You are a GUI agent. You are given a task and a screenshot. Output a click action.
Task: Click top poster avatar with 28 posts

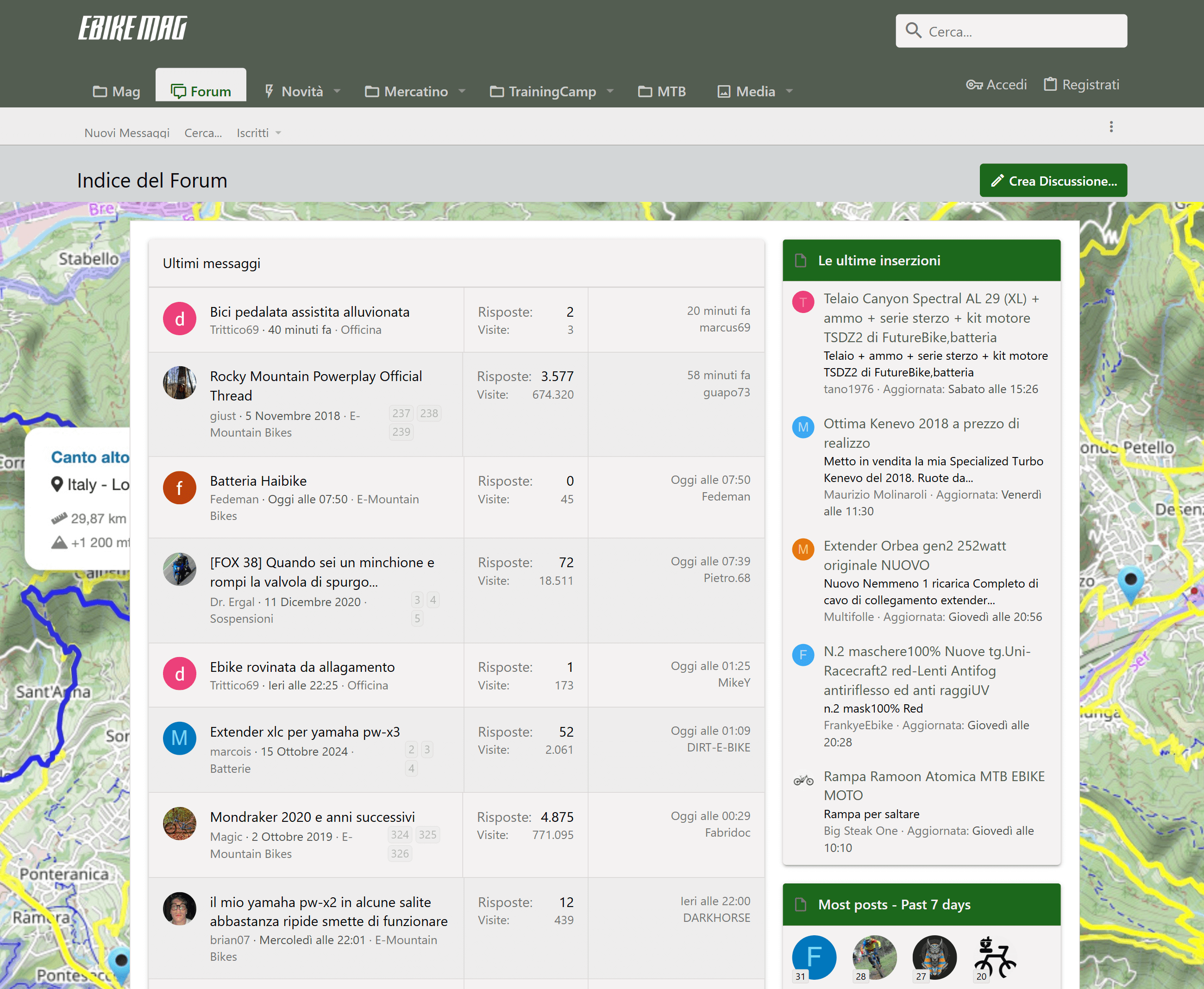pos(874,958)
